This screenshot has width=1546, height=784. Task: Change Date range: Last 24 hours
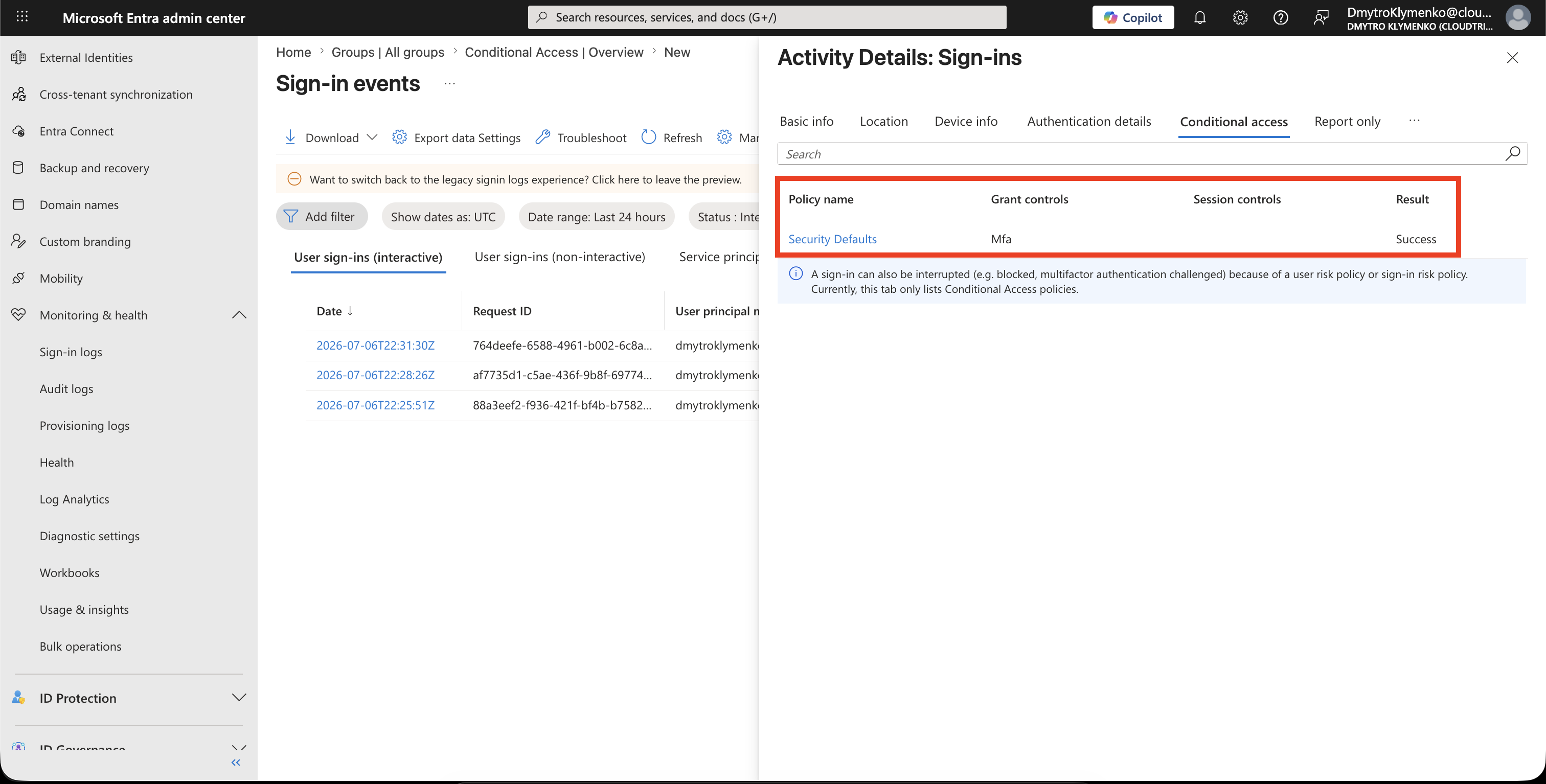[597, 217]
